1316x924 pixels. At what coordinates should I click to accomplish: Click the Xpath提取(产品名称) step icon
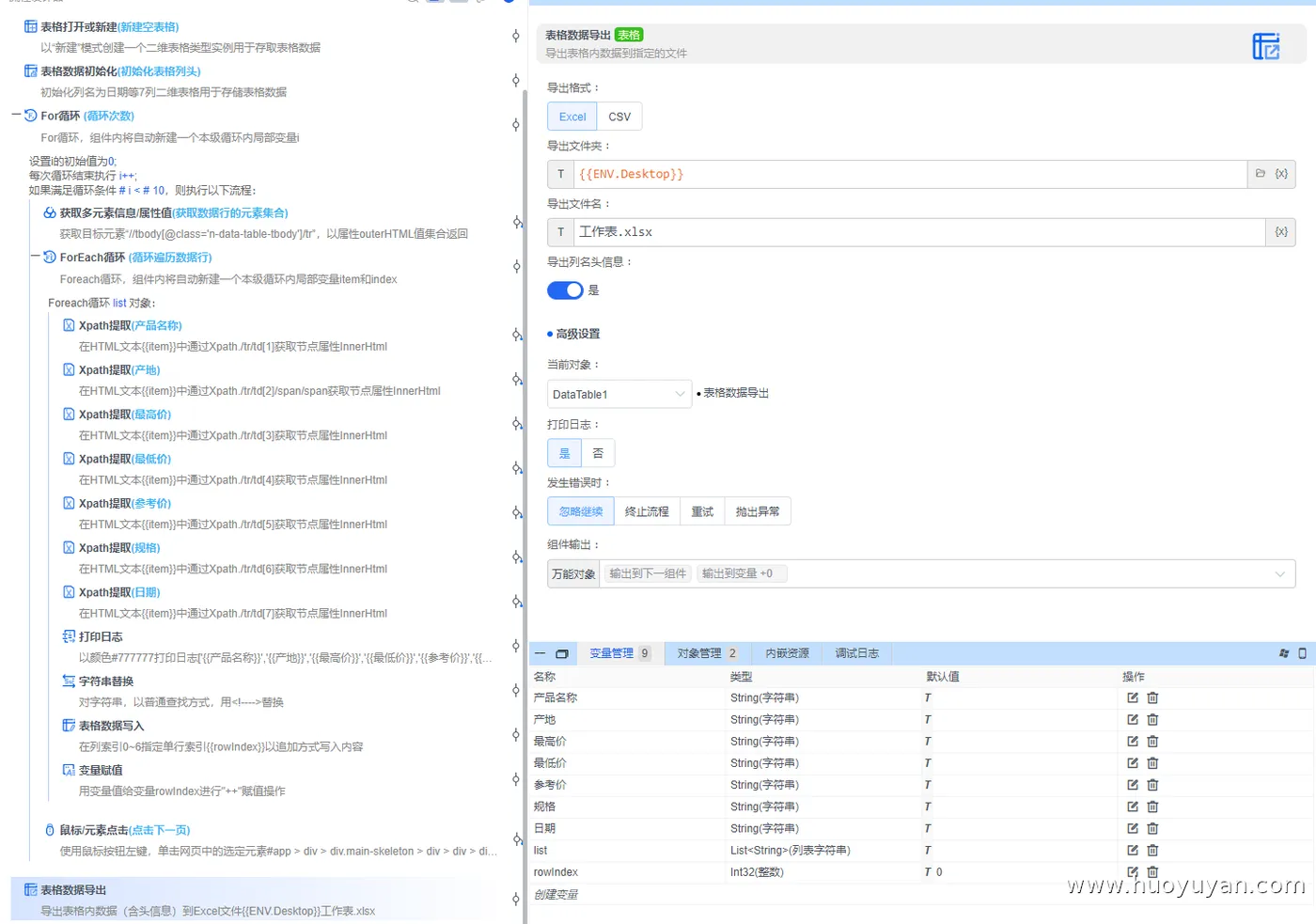[x=69, y=325]
